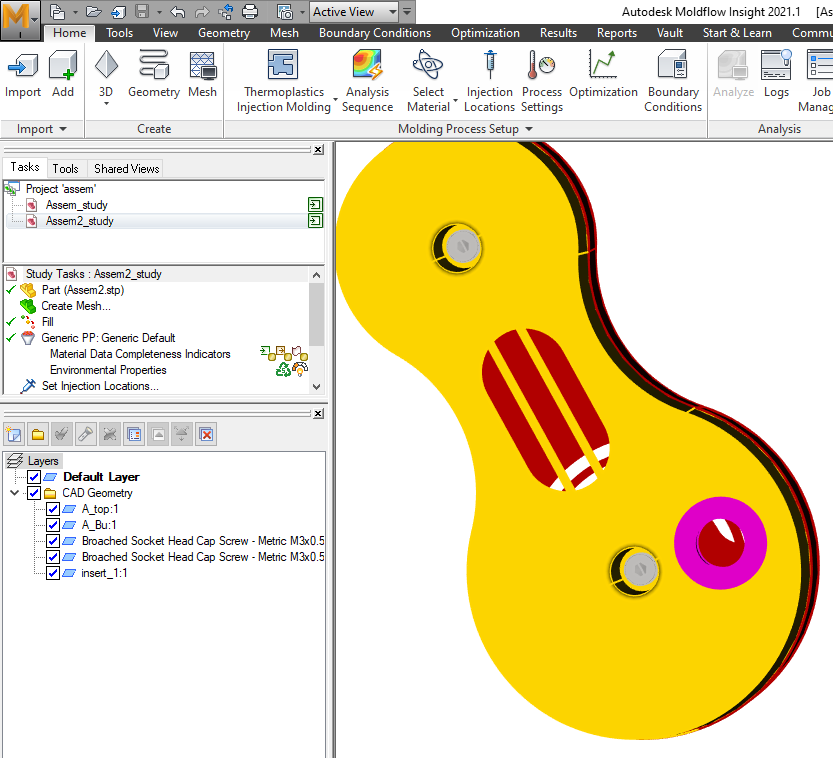
Task: Click the Fill analysis study task
Action: pyautogui.click(x=48, y=322)
